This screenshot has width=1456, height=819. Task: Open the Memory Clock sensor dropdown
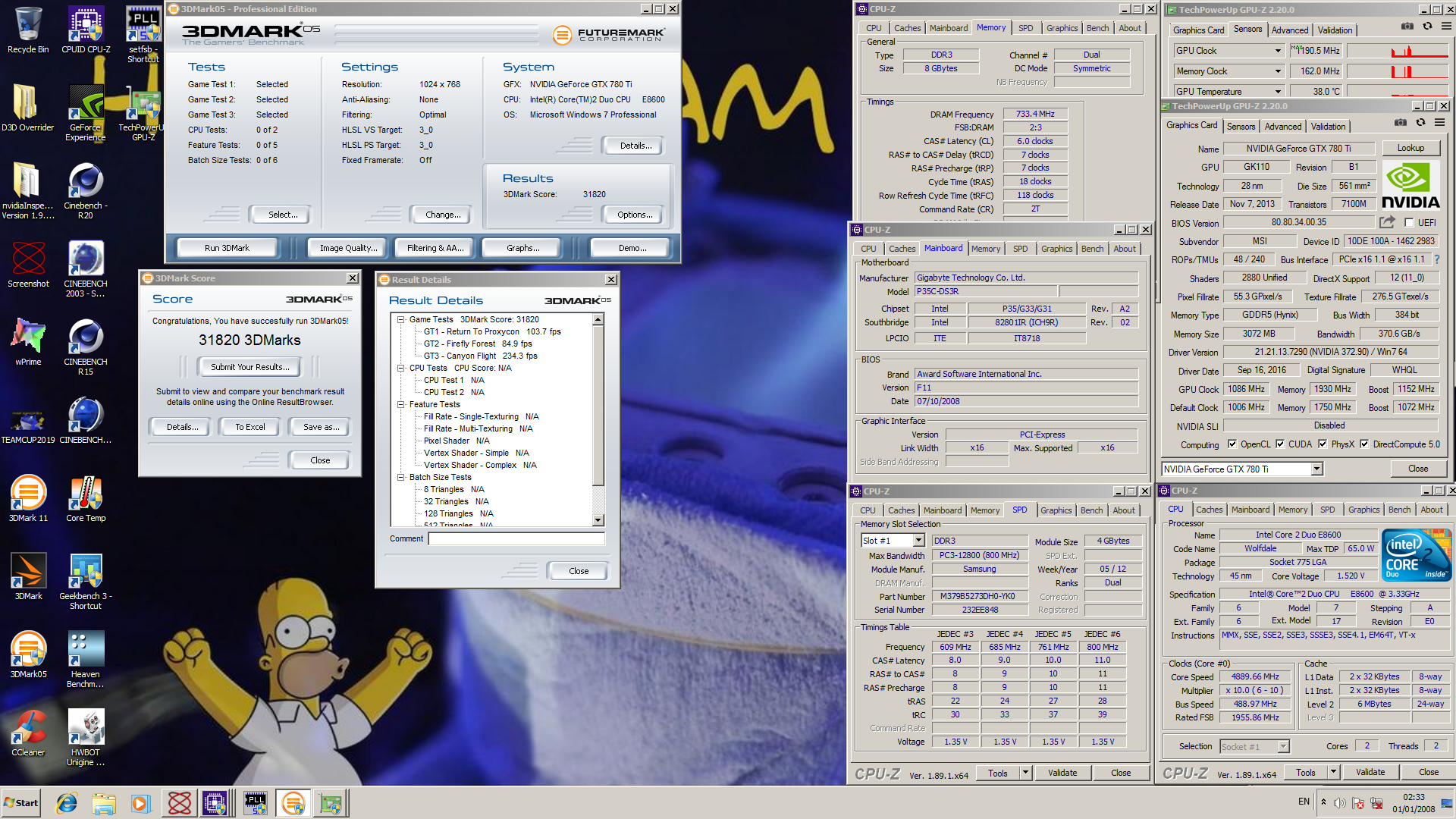click(x=1278, y=71)
